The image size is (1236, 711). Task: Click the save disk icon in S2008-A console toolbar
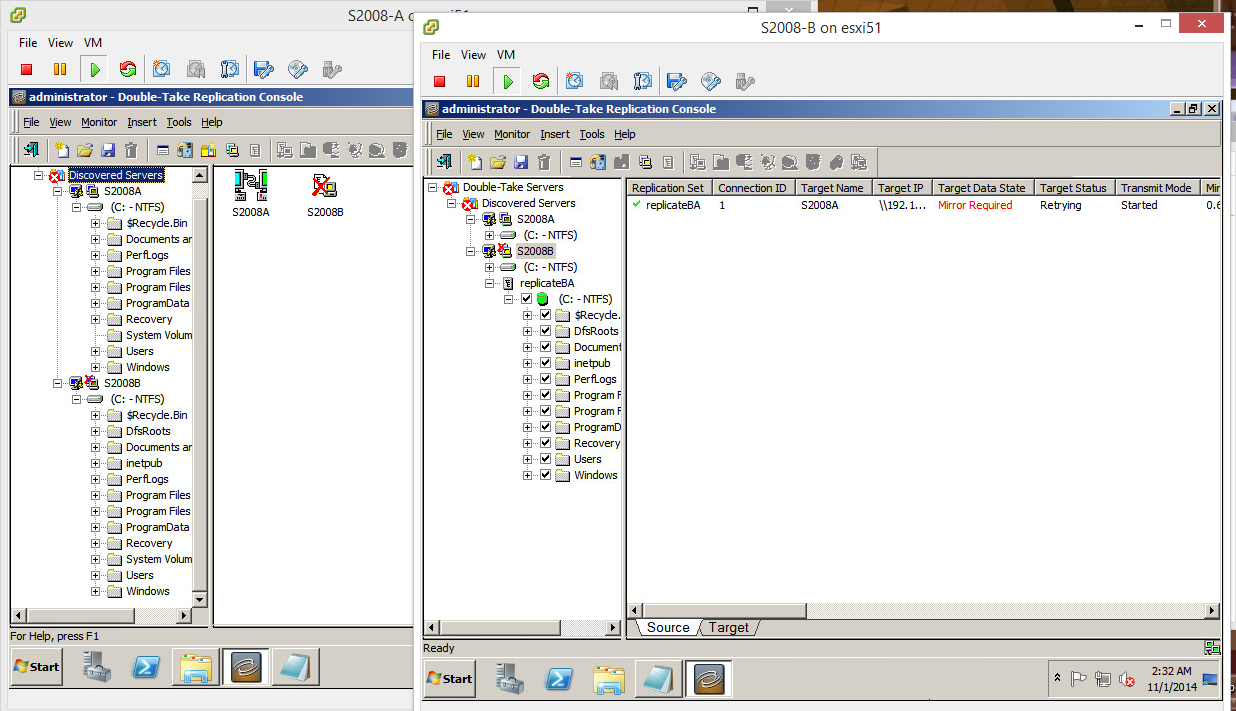(x=108, y=150)
